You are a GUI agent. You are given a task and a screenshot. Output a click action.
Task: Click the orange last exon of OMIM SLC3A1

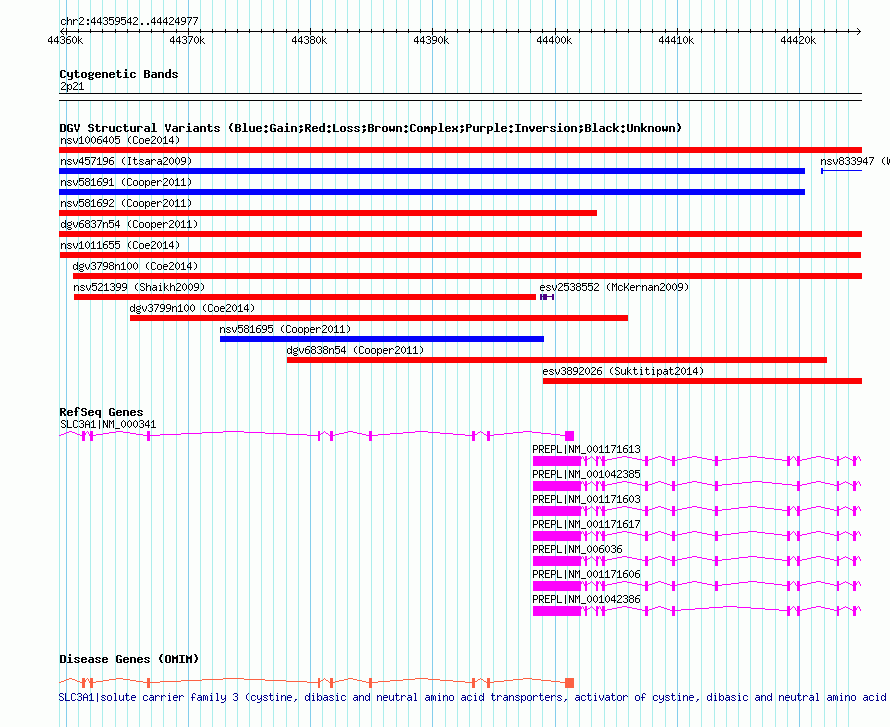pyautogui.click(x=569, y=683)
